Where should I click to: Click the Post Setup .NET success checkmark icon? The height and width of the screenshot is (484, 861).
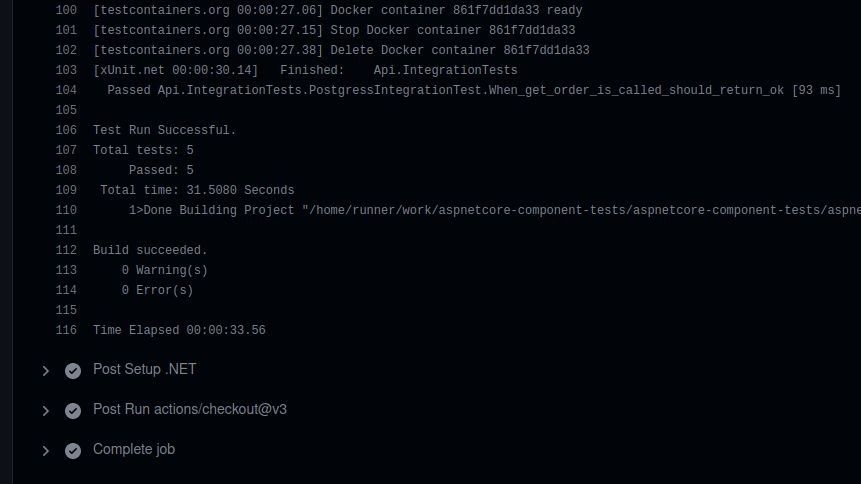73,371
